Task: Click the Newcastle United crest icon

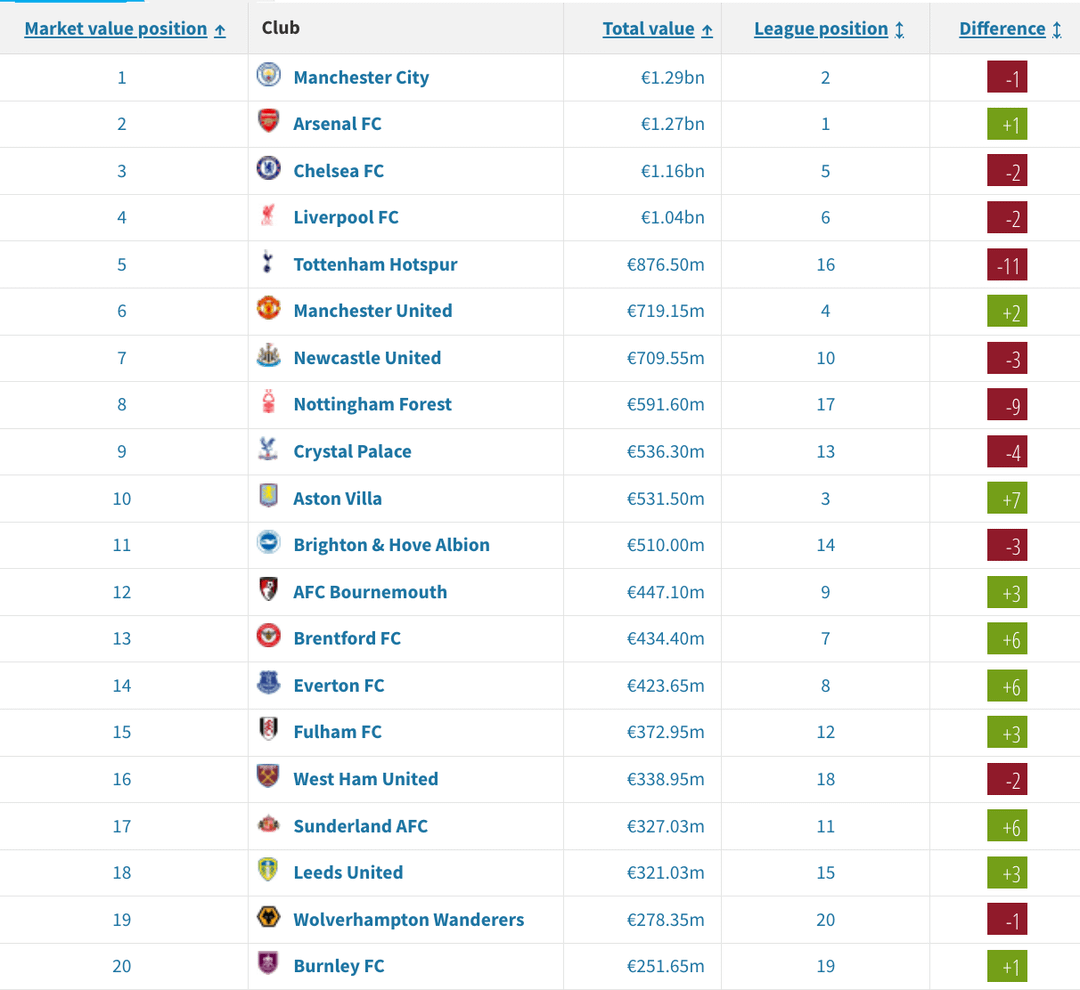Action: [268, 357]
